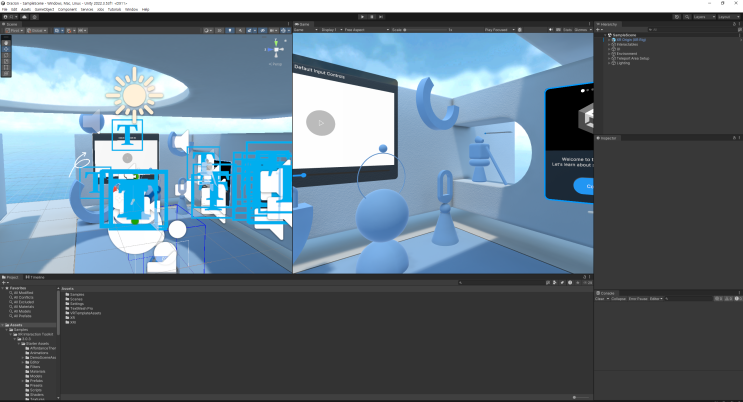The height and width of the screenshot is (402, 743).
Task: Open the Window menu
Action: tap(132, 9)
